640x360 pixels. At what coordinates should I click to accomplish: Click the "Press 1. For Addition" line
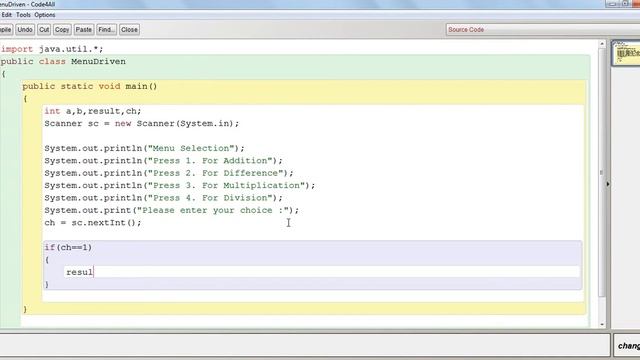tap(163, 160)
